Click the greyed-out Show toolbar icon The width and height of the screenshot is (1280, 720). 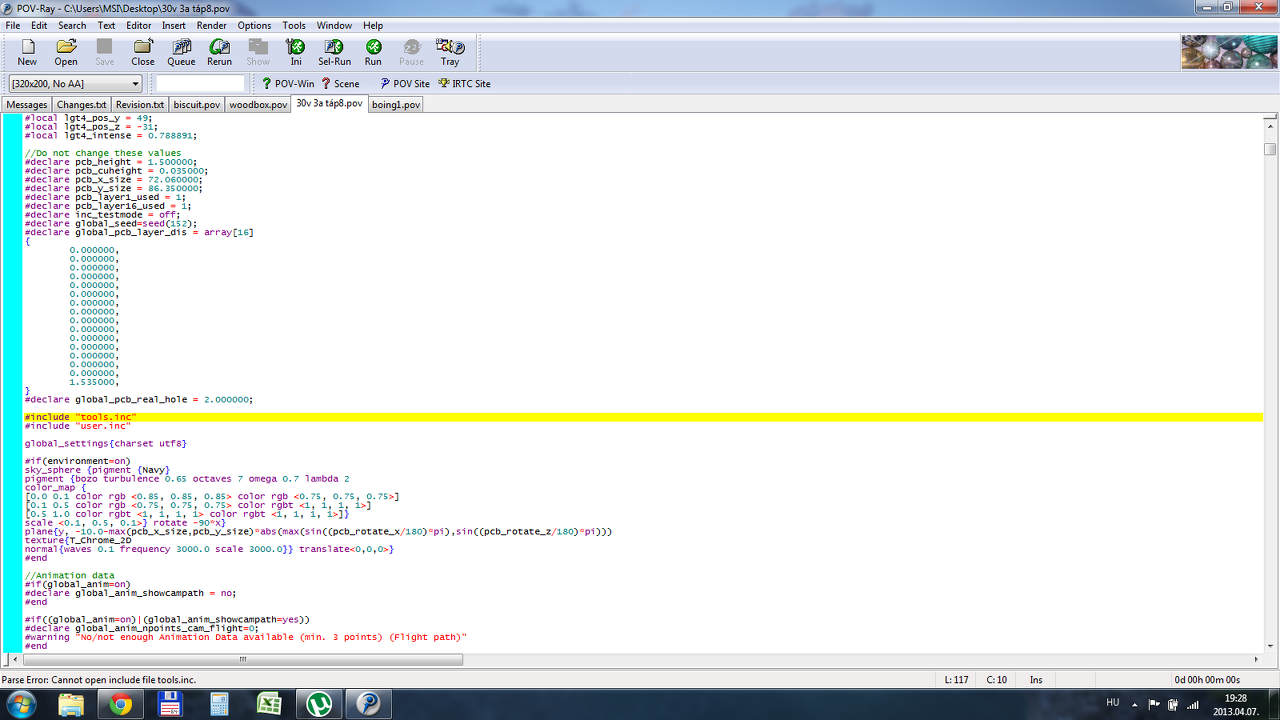point(258,52)
